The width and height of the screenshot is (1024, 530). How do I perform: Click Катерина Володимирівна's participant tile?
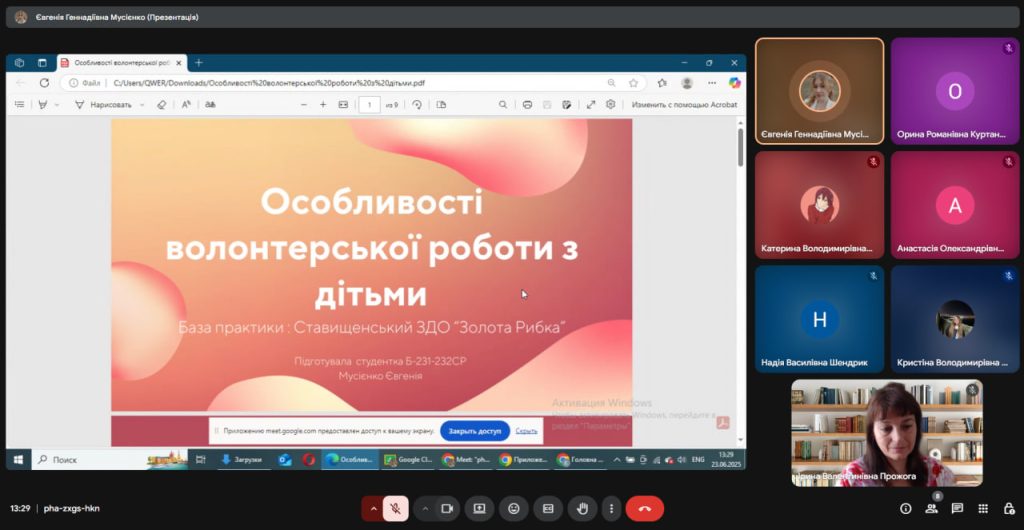click(819, 205)
